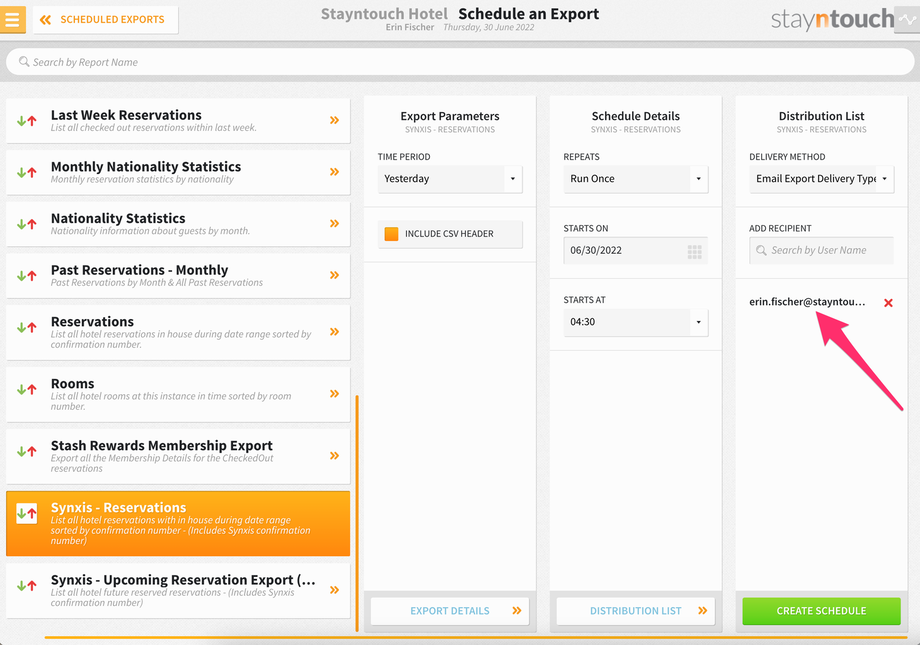Select Past Reservations - Monthly export
Image resolution: width=920 pixels, height=645 pixels.
(178, 275)
